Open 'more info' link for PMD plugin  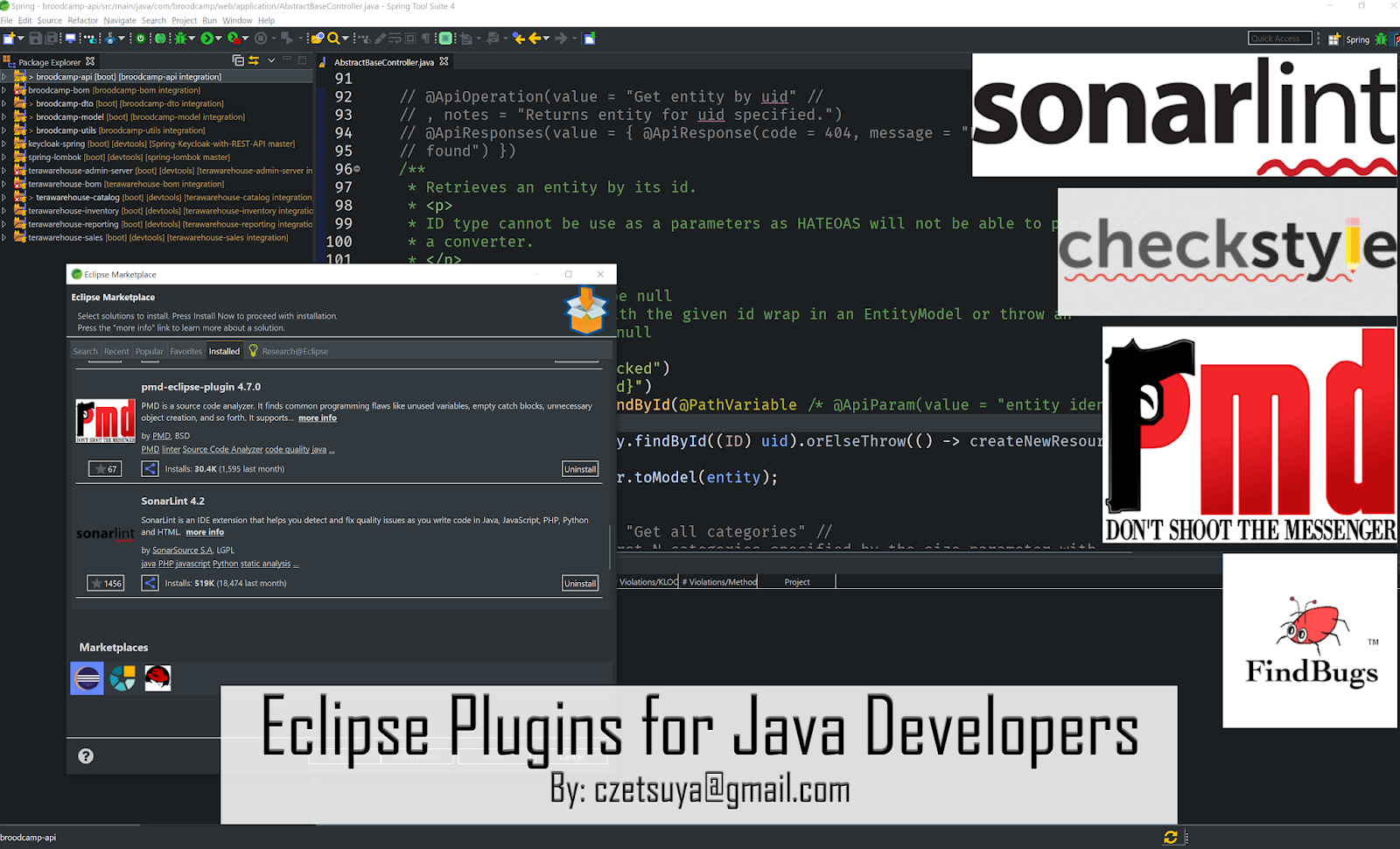point(318,417)
